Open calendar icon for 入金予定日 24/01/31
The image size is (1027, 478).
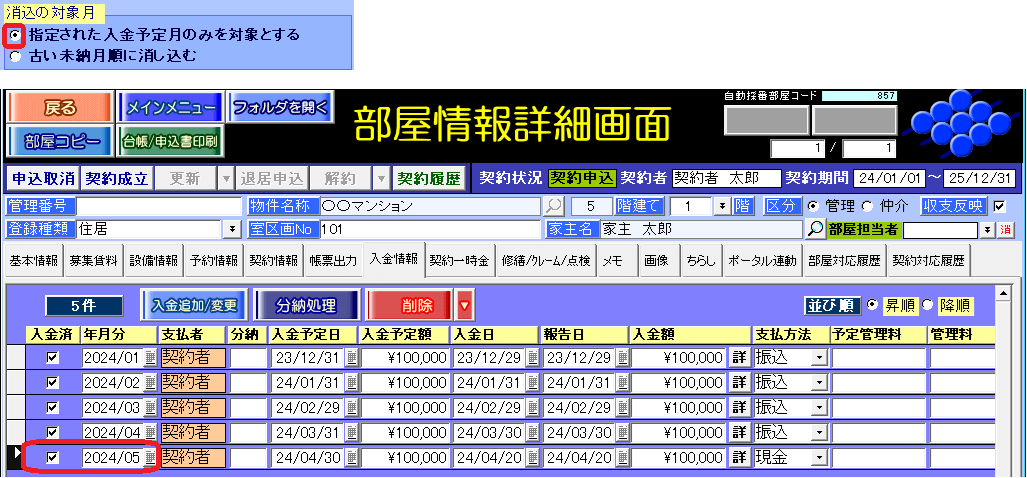pyautogui.click(x=351, y=382)
